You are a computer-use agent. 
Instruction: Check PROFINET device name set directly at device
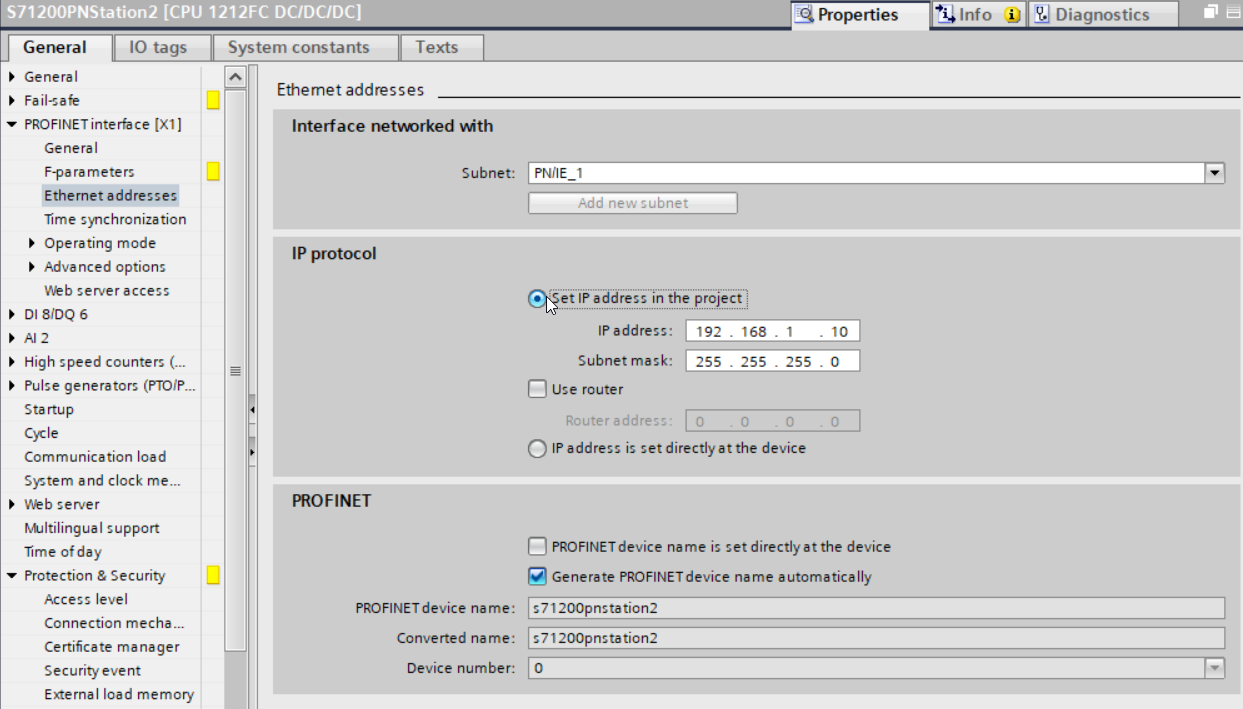point(537,547)
